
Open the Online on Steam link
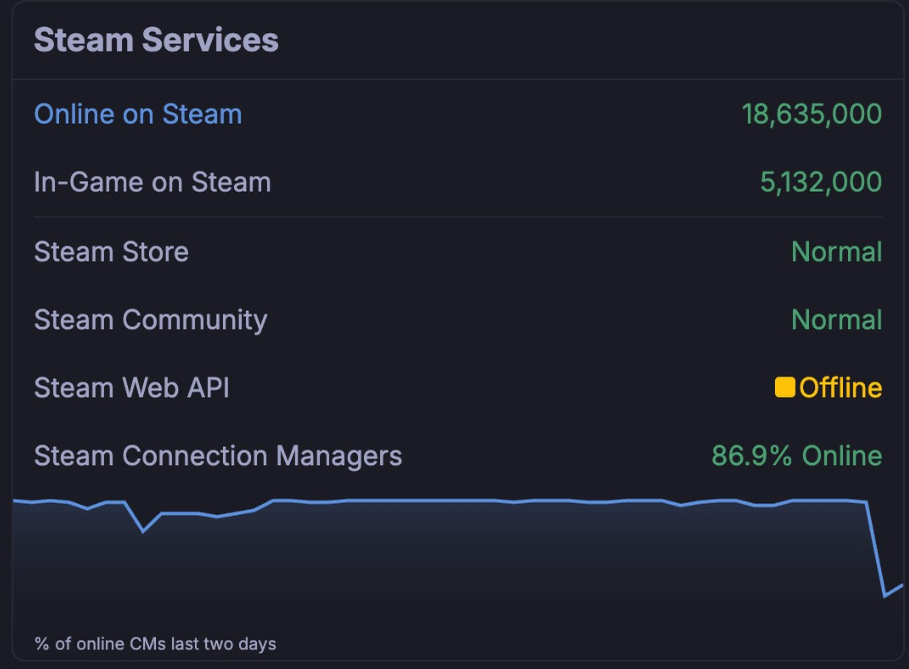[138, 114]
